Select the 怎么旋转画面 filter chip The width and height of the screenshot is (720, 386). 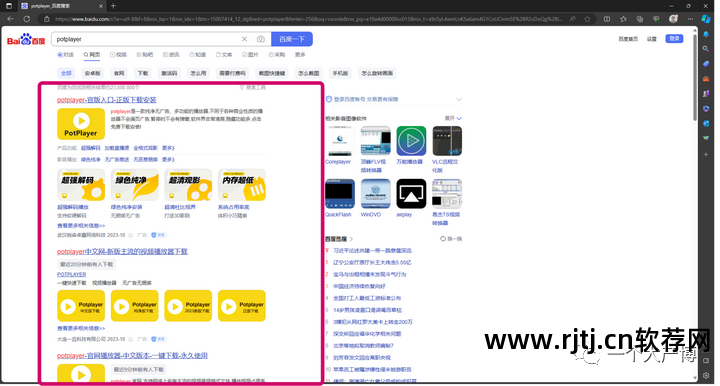(377, 73)
